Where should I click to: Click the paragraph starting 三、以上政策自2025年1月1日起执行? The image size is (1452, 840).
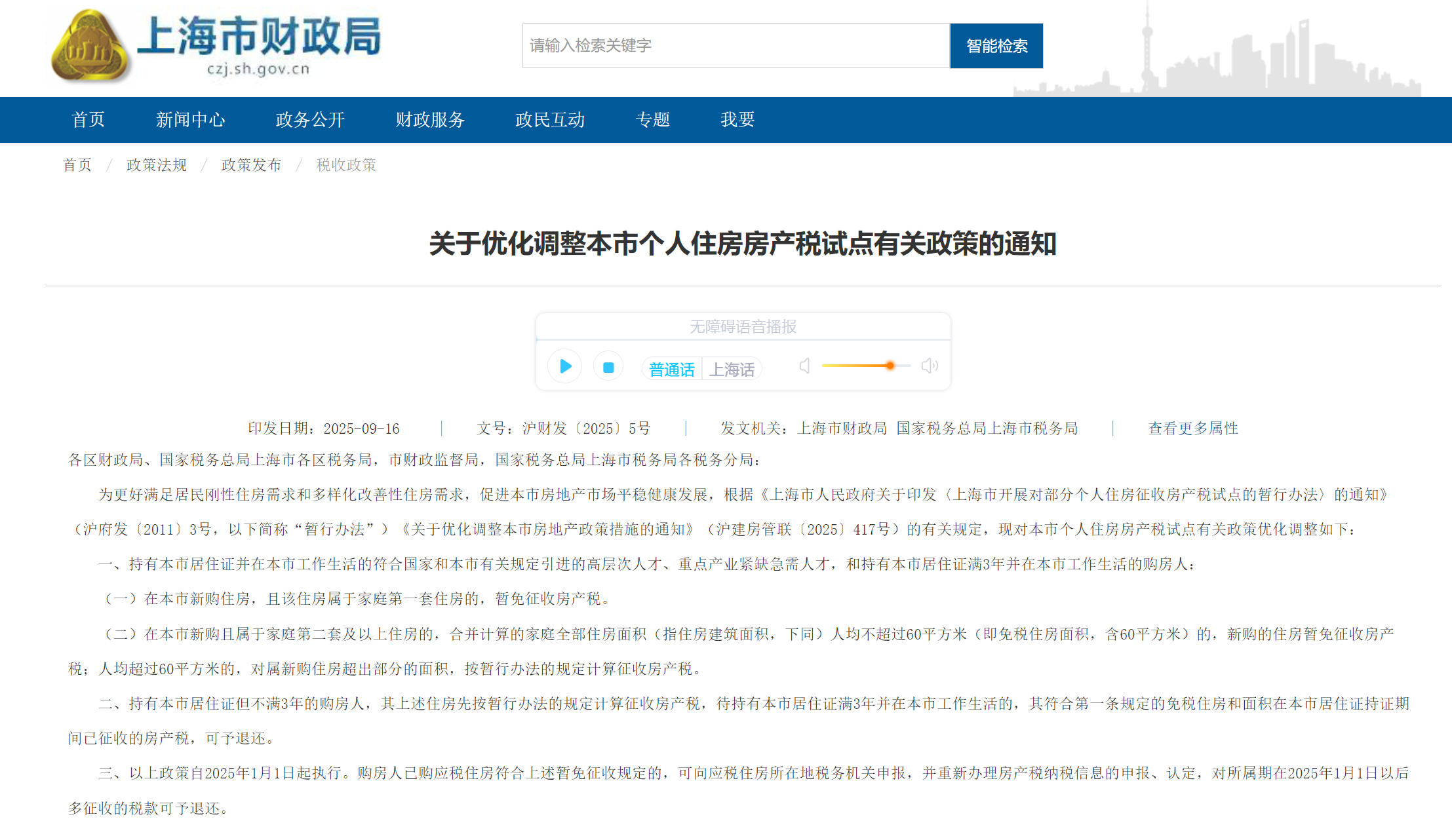[739, 791]
